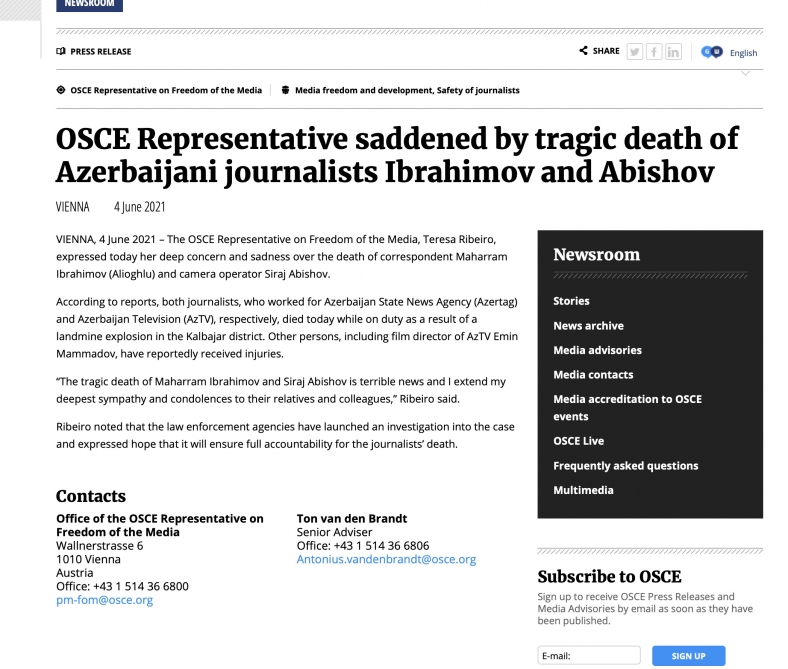
Task: Click the OSCE Representative diamond icon
Action: pyautogui.click(x=61, y=90)
